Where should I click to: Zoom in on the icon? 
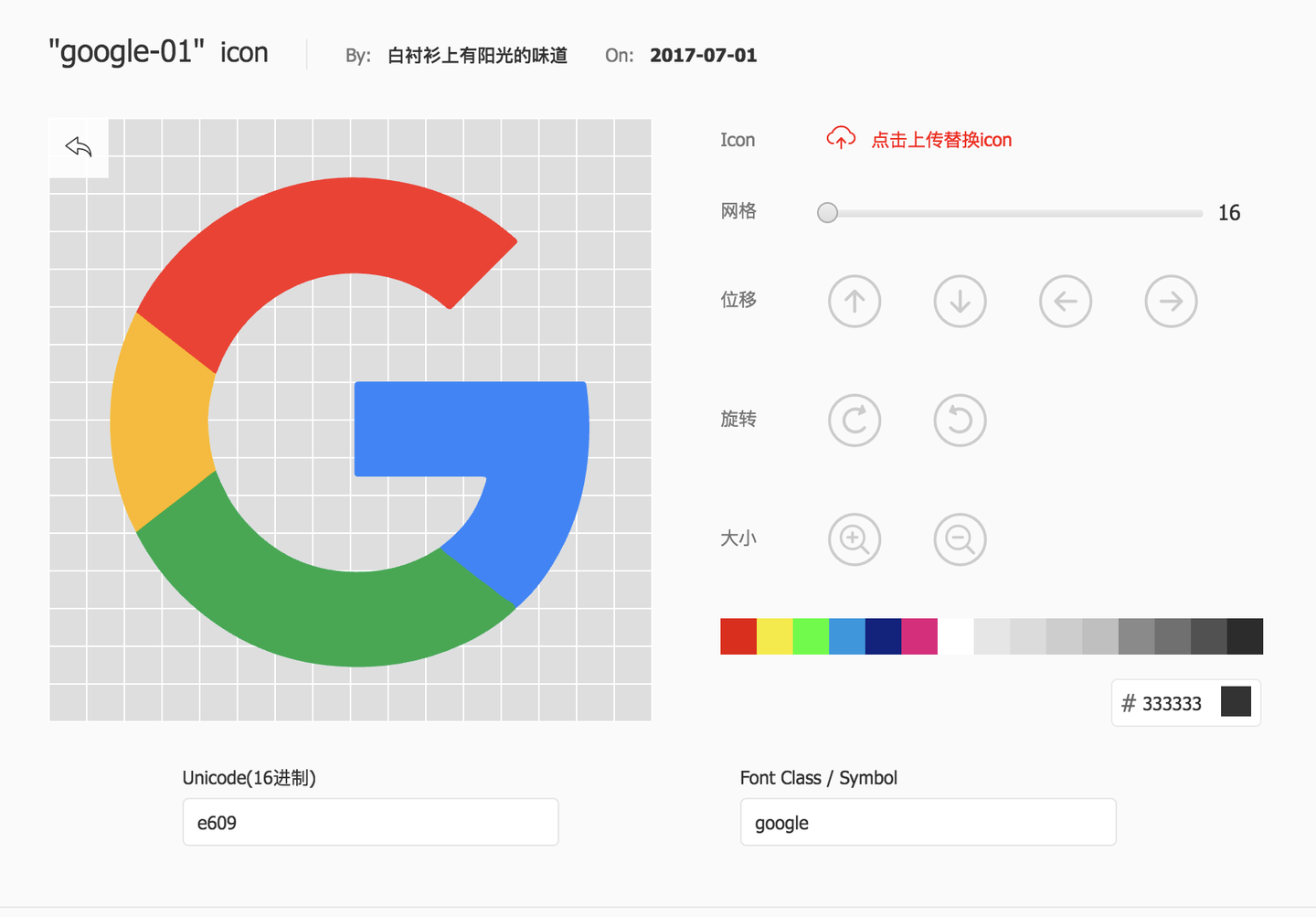[x=854, y=539]
